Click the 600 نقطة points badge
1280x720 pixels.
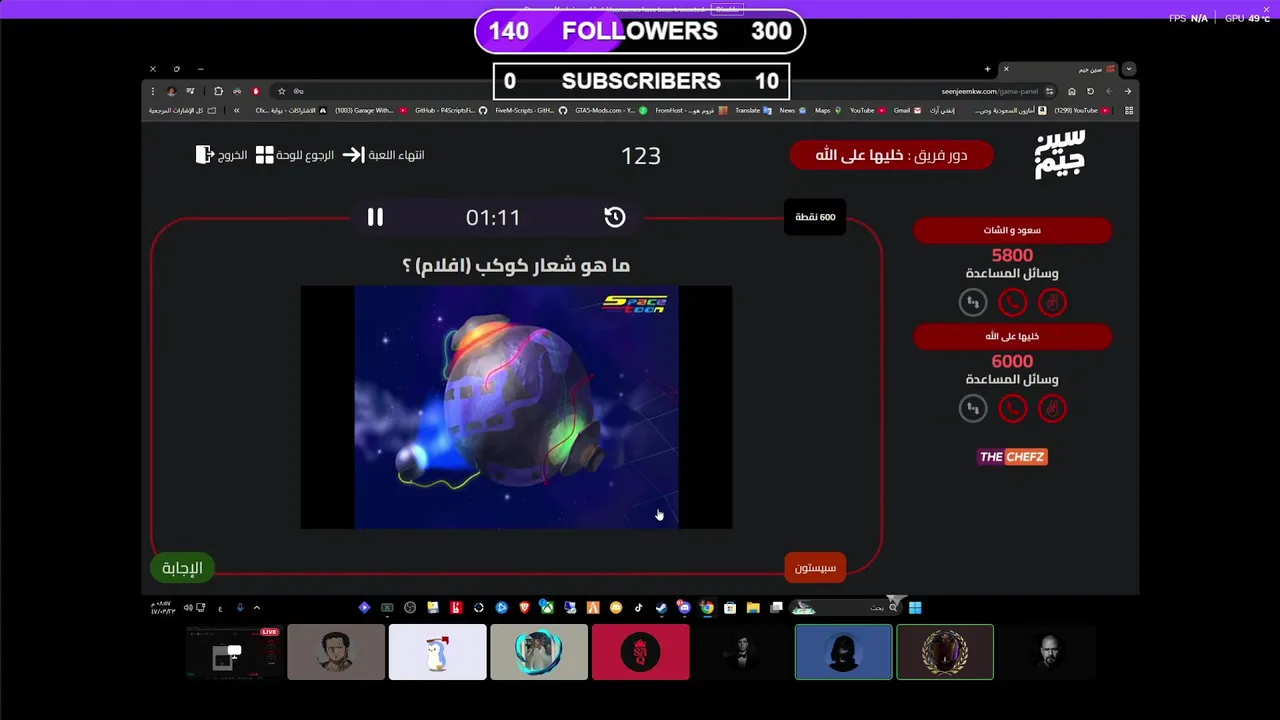(815, 217)
